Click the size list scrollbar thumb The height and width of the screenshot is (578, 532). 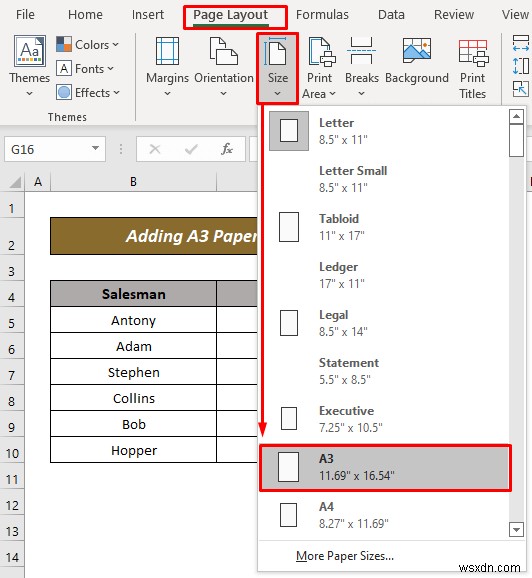click(x=517, y=140)
